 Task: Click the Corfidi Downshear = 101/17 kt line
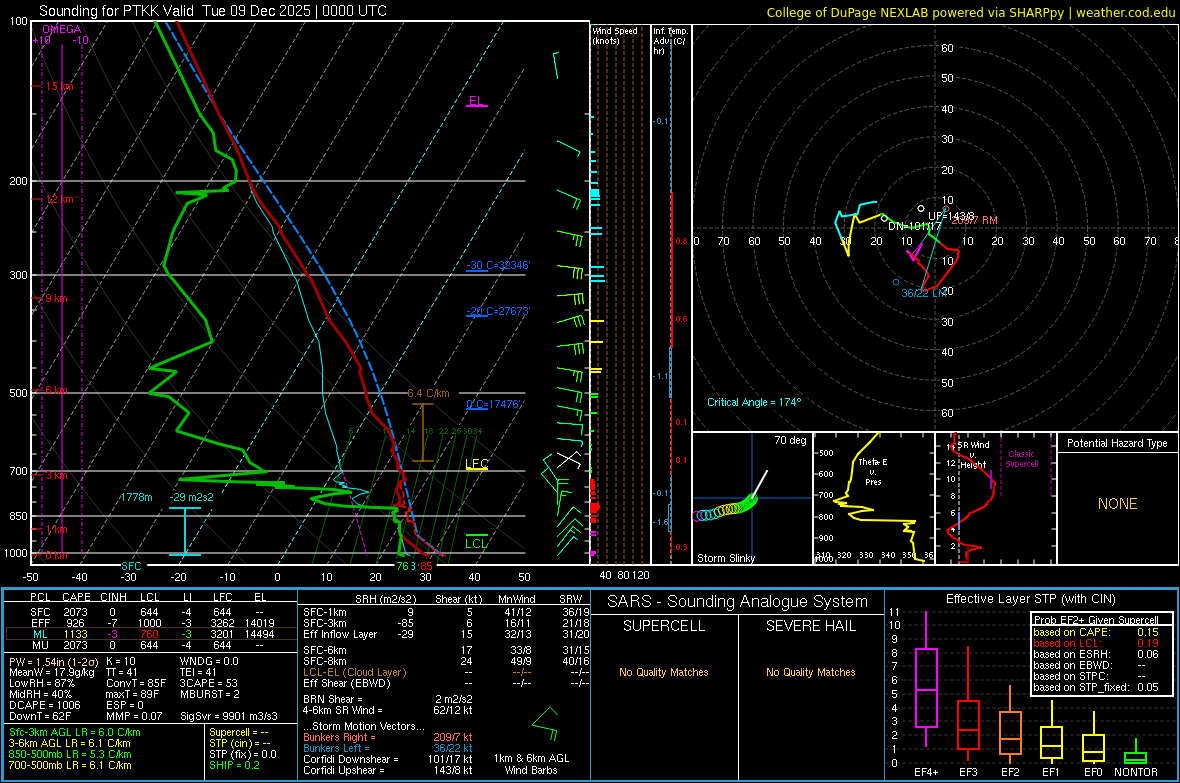388,759
